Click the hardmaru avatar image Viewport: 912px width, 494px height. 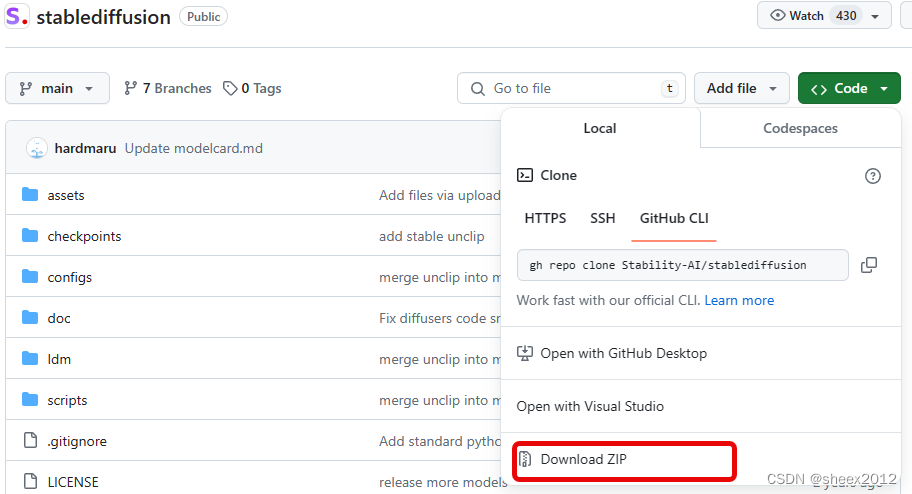pyautogui.click(x=37, y=148)
